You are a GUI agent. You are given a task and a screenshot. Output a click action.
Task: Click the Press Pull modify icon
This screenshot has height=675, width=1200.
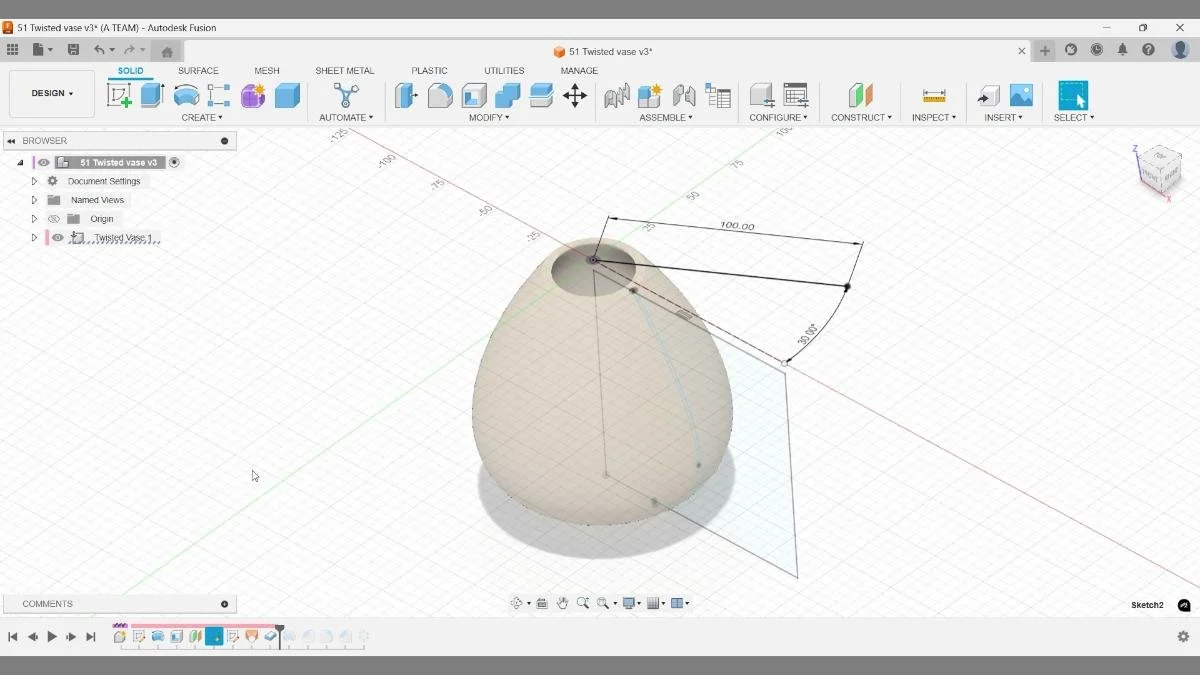[406, 95]
